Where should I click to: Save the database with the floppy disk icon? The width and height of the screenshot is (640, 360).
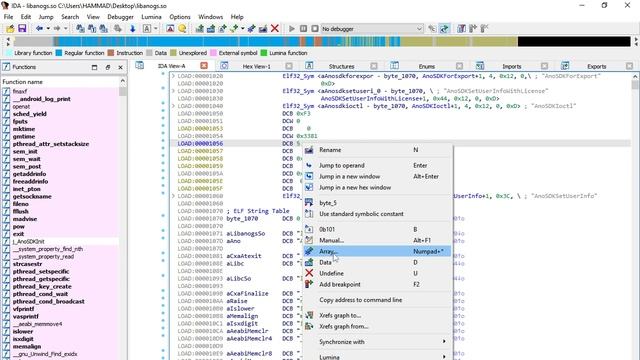coord(22,29)
